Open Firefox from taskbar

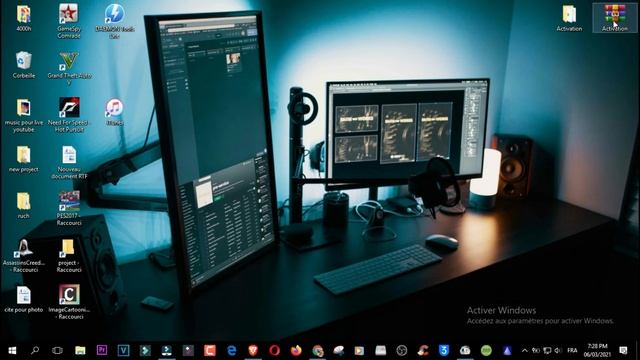coord(296,350)
